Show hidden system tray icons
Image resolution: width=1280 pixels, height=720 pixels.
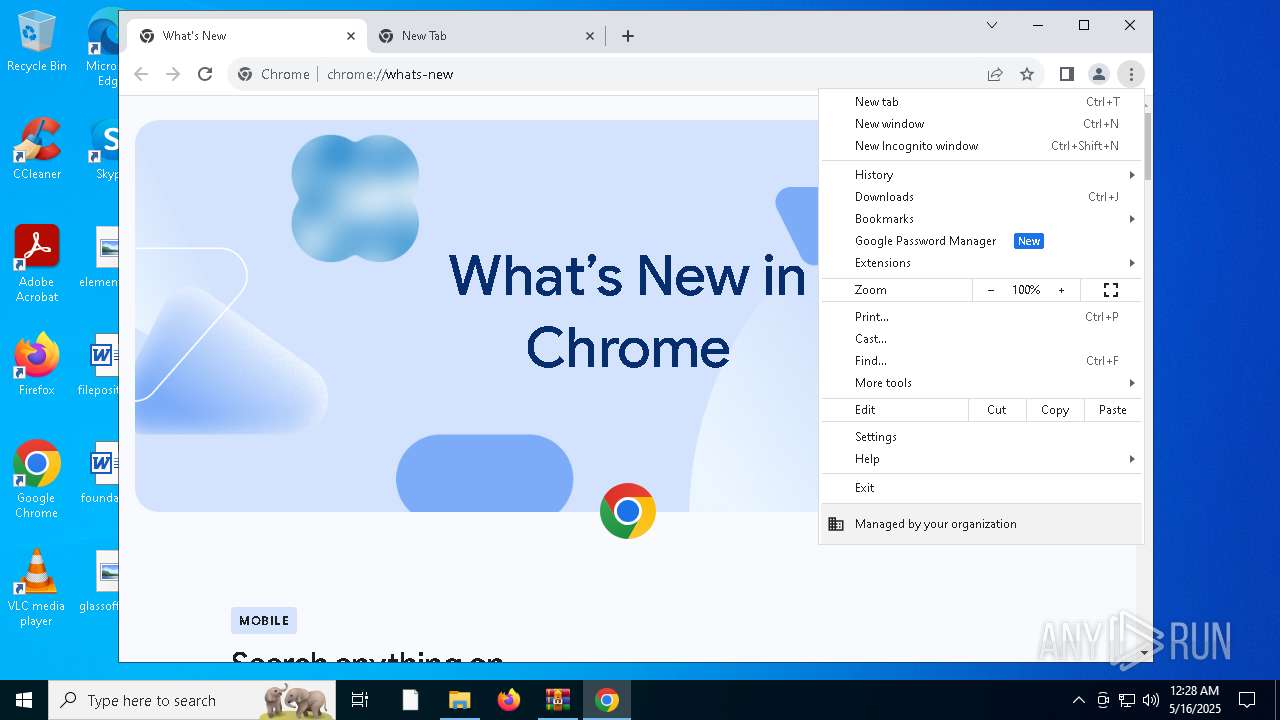tap(1078, 700)
